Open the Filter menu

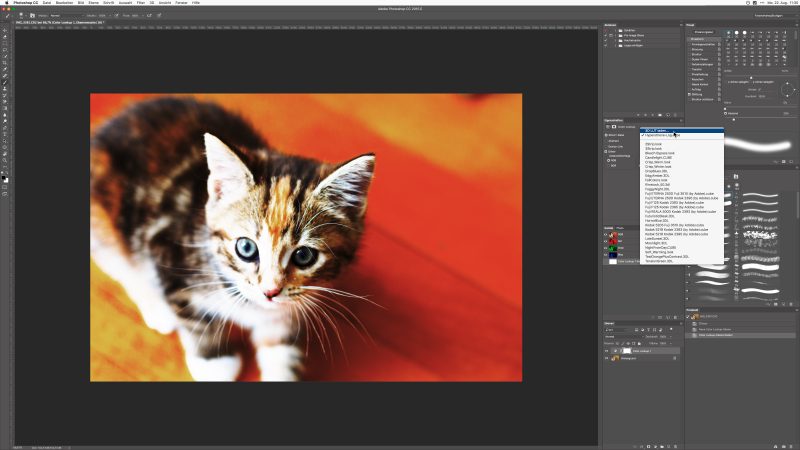141,3
